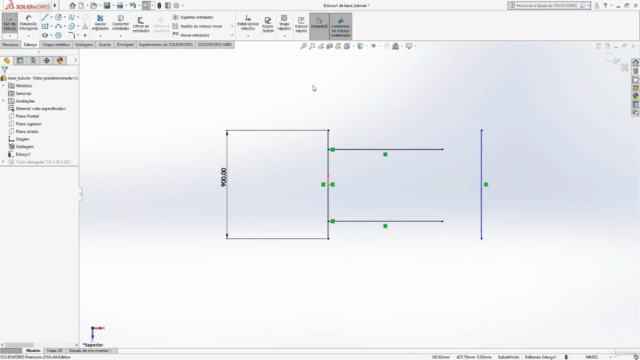Open Suplementos do SOLIDWORKS tab
The height and width of the screenshot is (360, 640).
point(165,44)
